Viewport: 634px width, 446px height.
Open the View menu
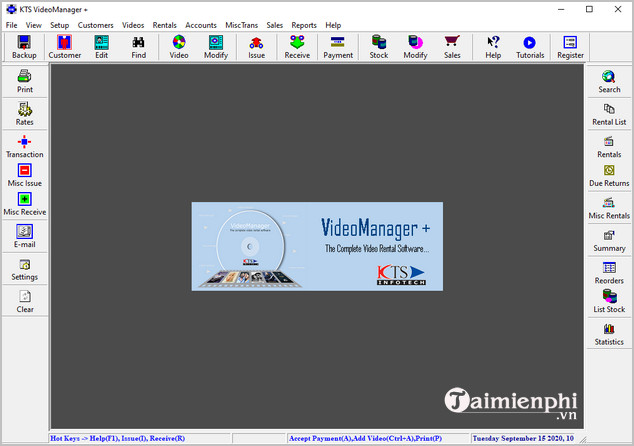coord(34,25)
